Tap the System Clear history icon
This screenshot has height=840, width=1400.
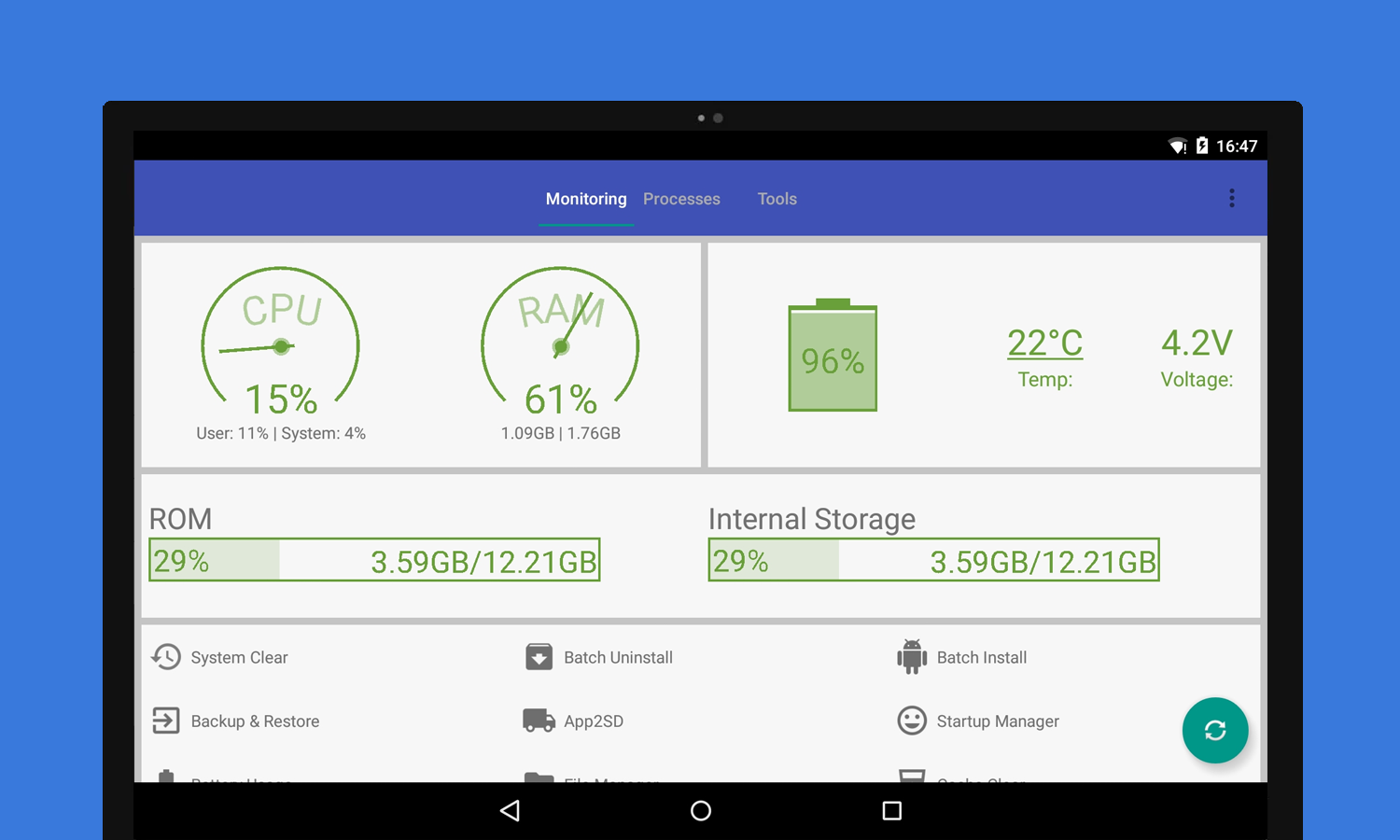point(166,657)
